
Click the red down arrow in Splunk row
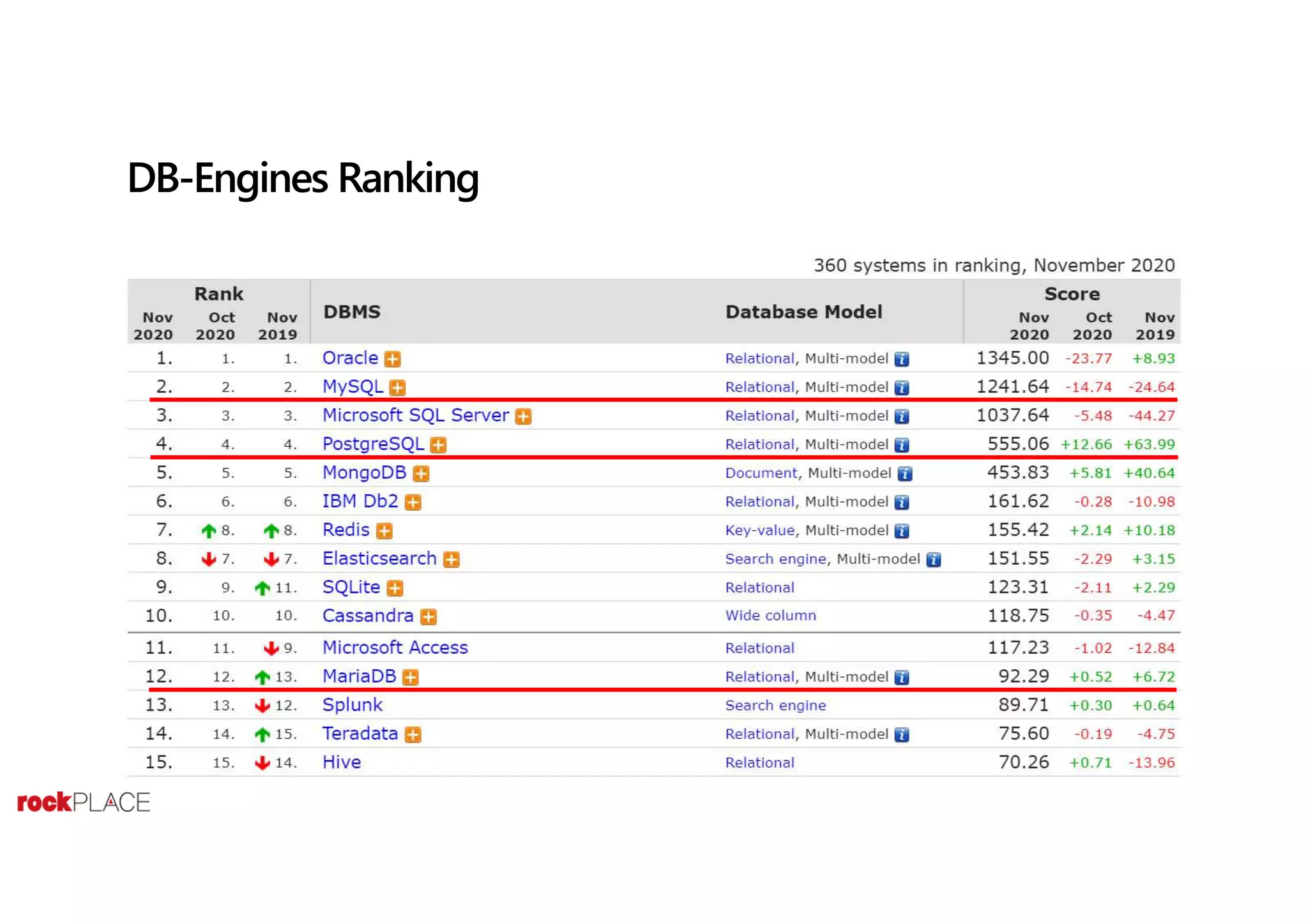click(x=262, y=706)
